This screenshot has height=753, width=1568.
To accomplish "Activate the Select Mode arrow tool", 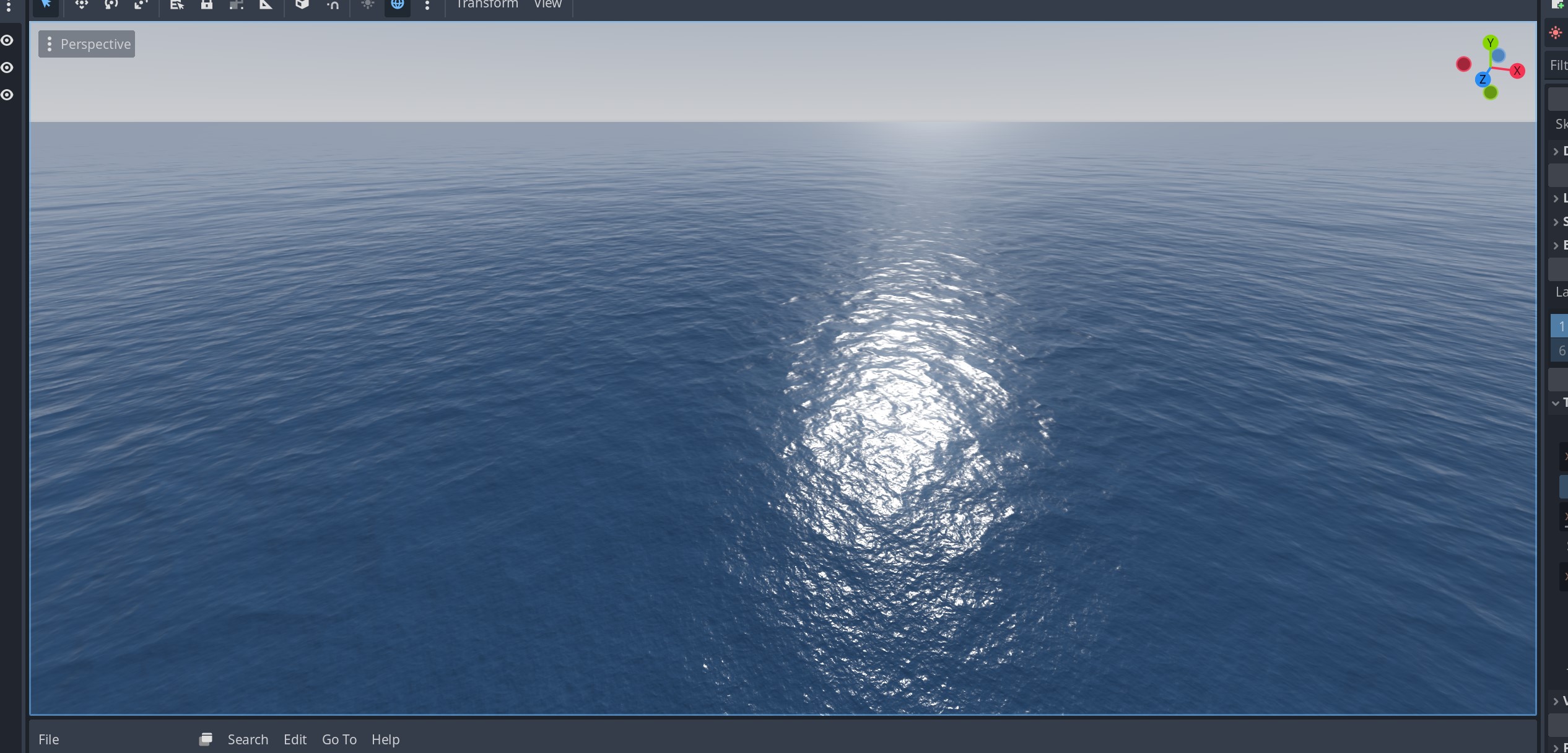I will 46,5.
